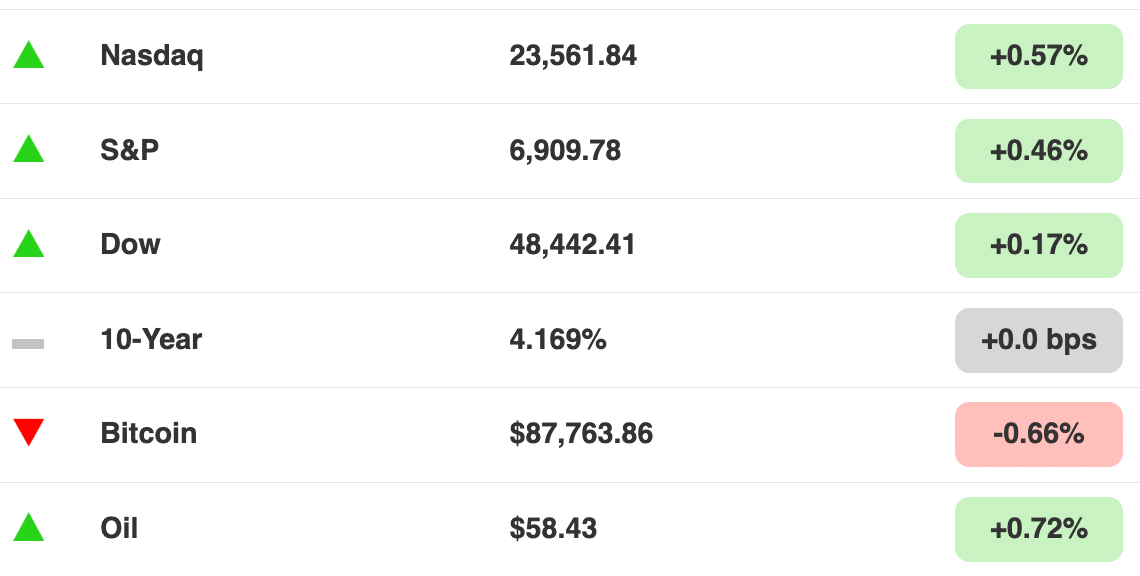Open the 10-Year yield label
This screenshot has height=576, width=1140.
[151, 339]
